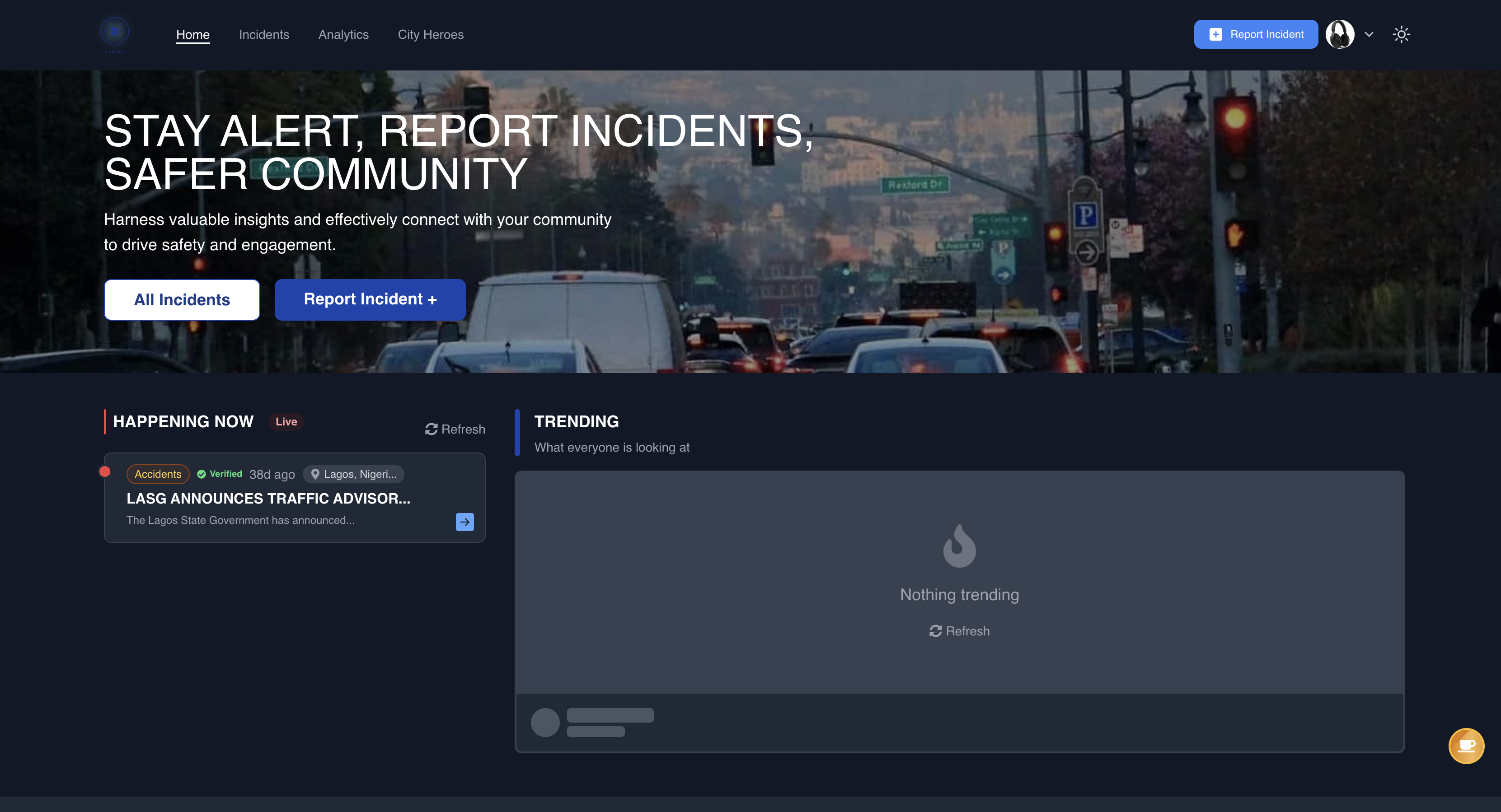Open the orange coffee cup widget
The width and height of the screenshot is (1501, 812).
coord(1466,746)
